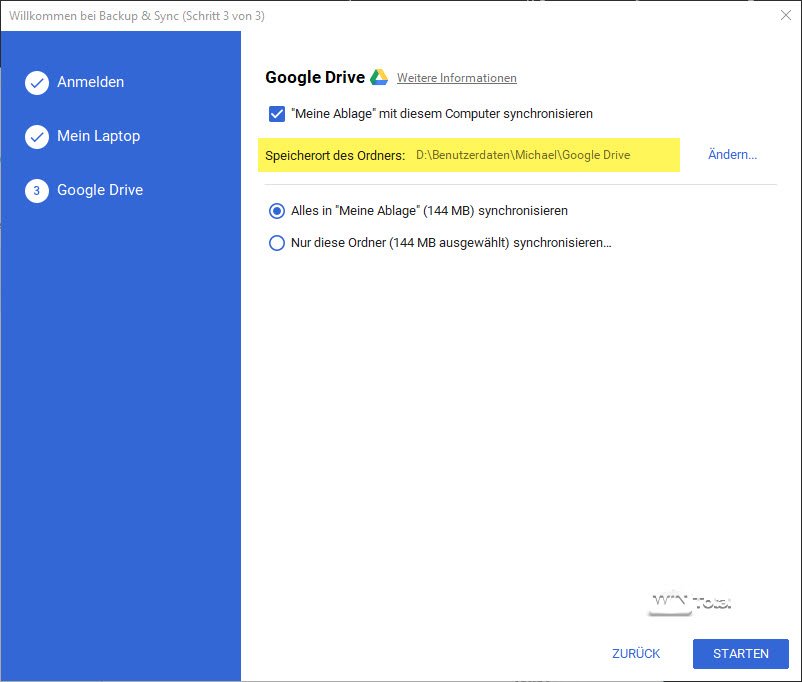Viewport: 802px width, 682px height.
Task: Click the Google Drive triangle logo
Action: (x=379, y=77)
